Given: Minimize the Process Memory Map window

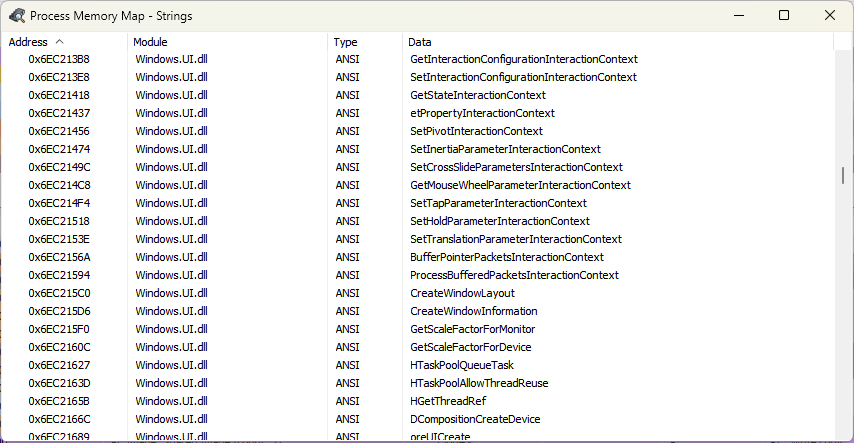Looking at the screenshot, I should click(738, 16).
